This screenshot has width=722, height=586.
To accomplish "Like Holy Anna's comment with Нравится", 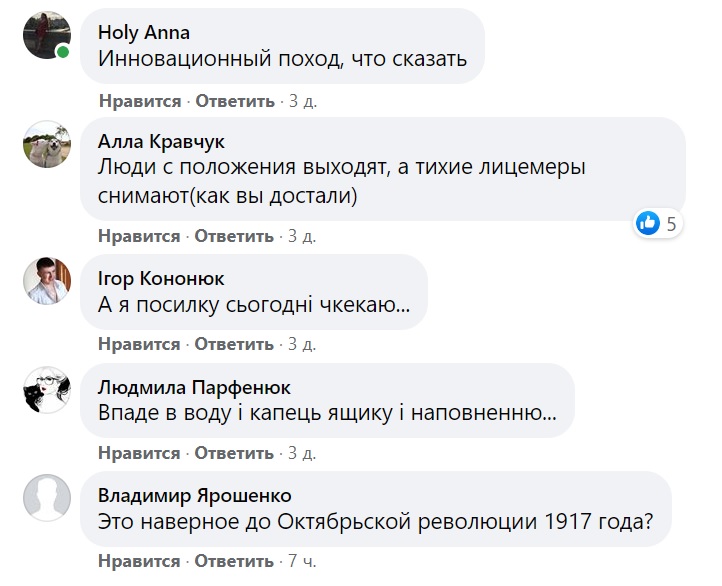I will (140, 101).
